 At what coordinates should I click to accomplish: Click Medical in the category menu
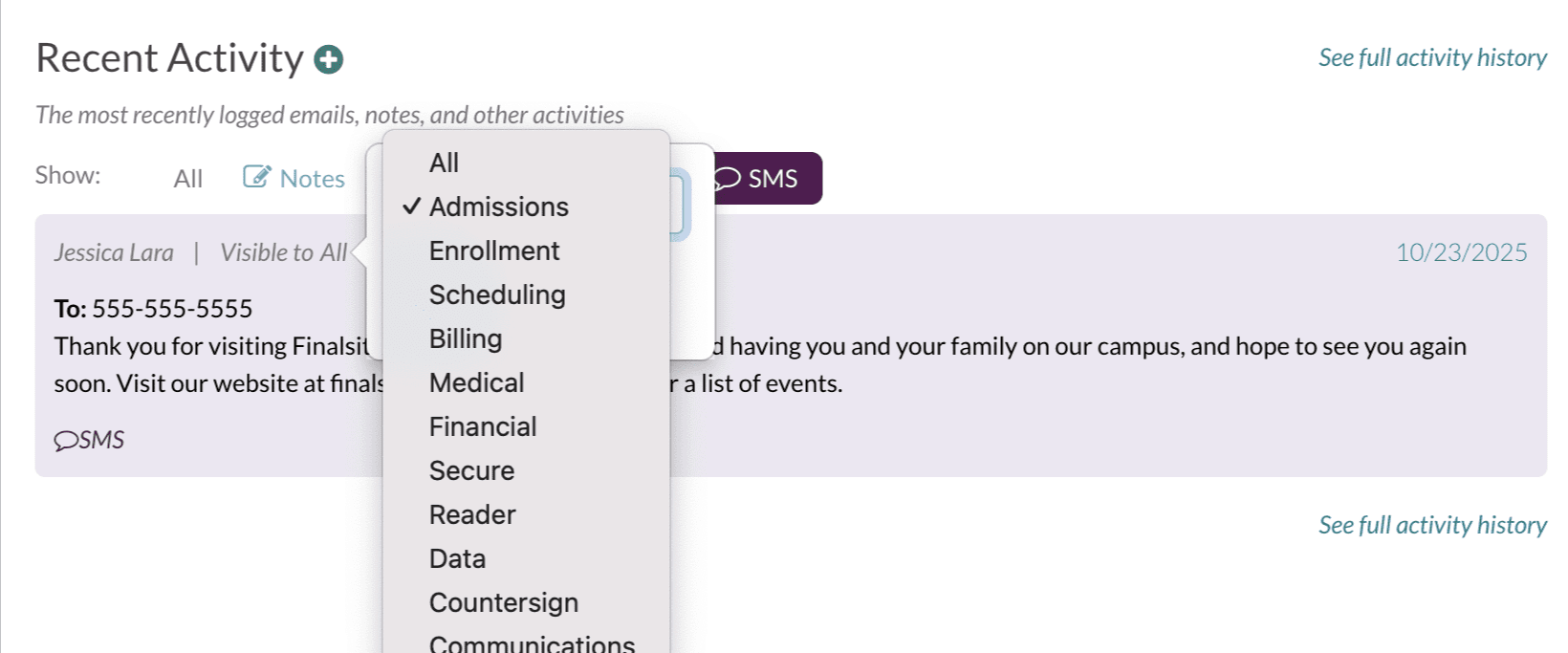click(x=475, y=382)
